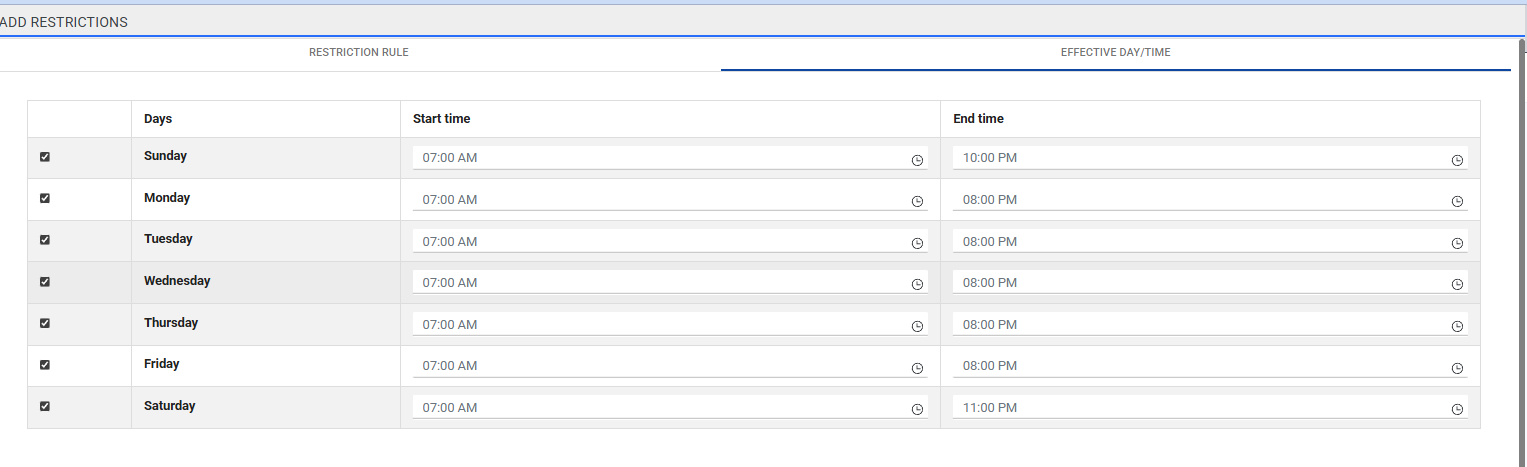Toggle the Wednesday checkbox
1527x467 pixels.
45,282
